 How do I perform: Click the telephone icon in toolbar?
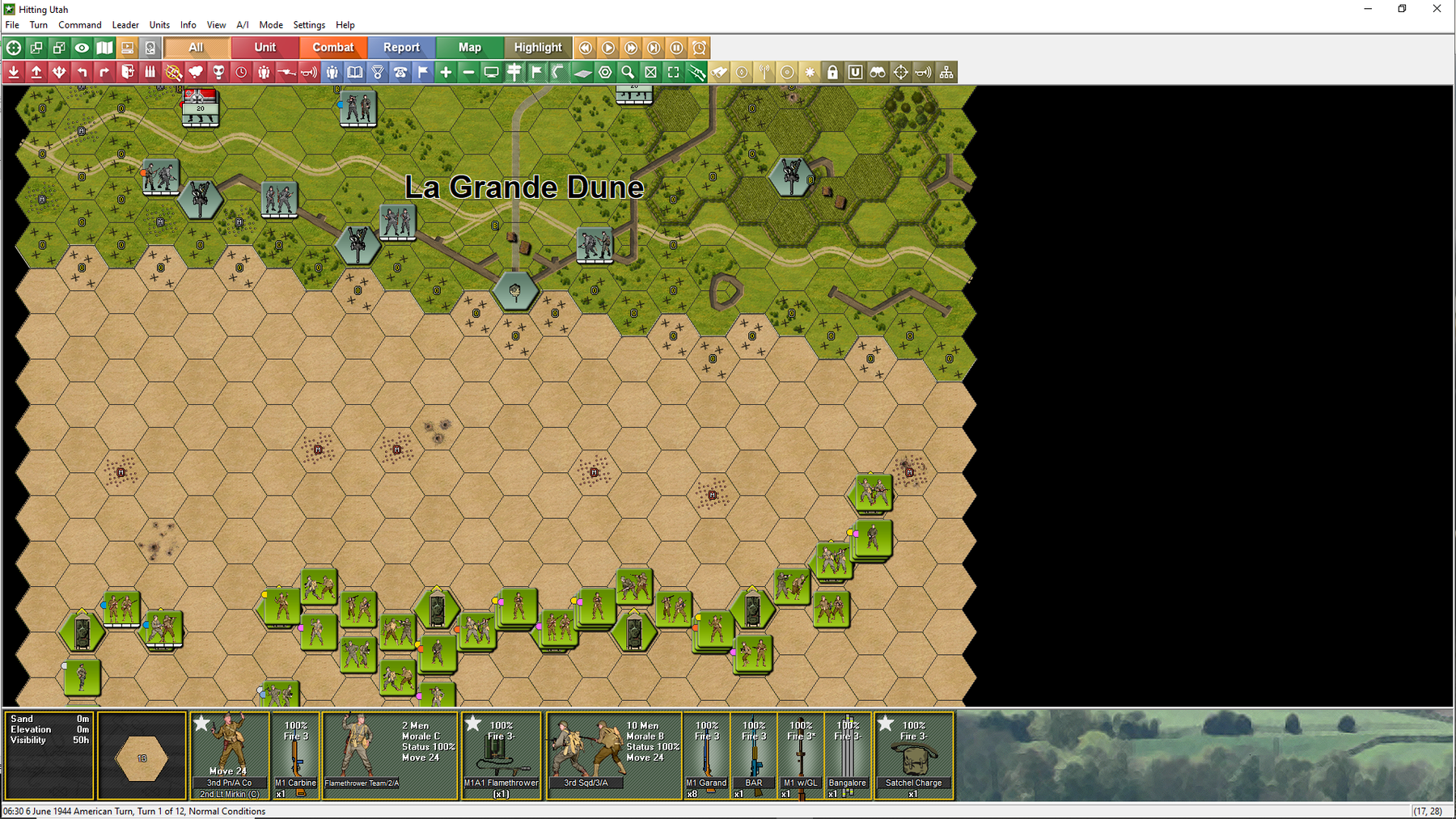400,73
